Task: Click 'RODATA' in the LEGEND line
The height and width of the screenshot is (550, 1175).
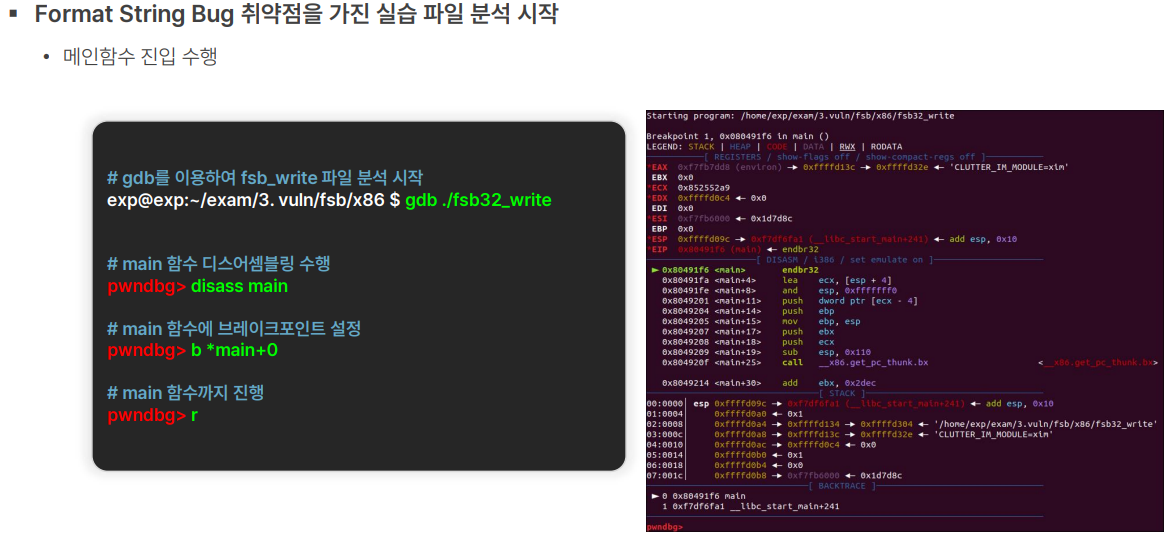Action: (886, 146)
